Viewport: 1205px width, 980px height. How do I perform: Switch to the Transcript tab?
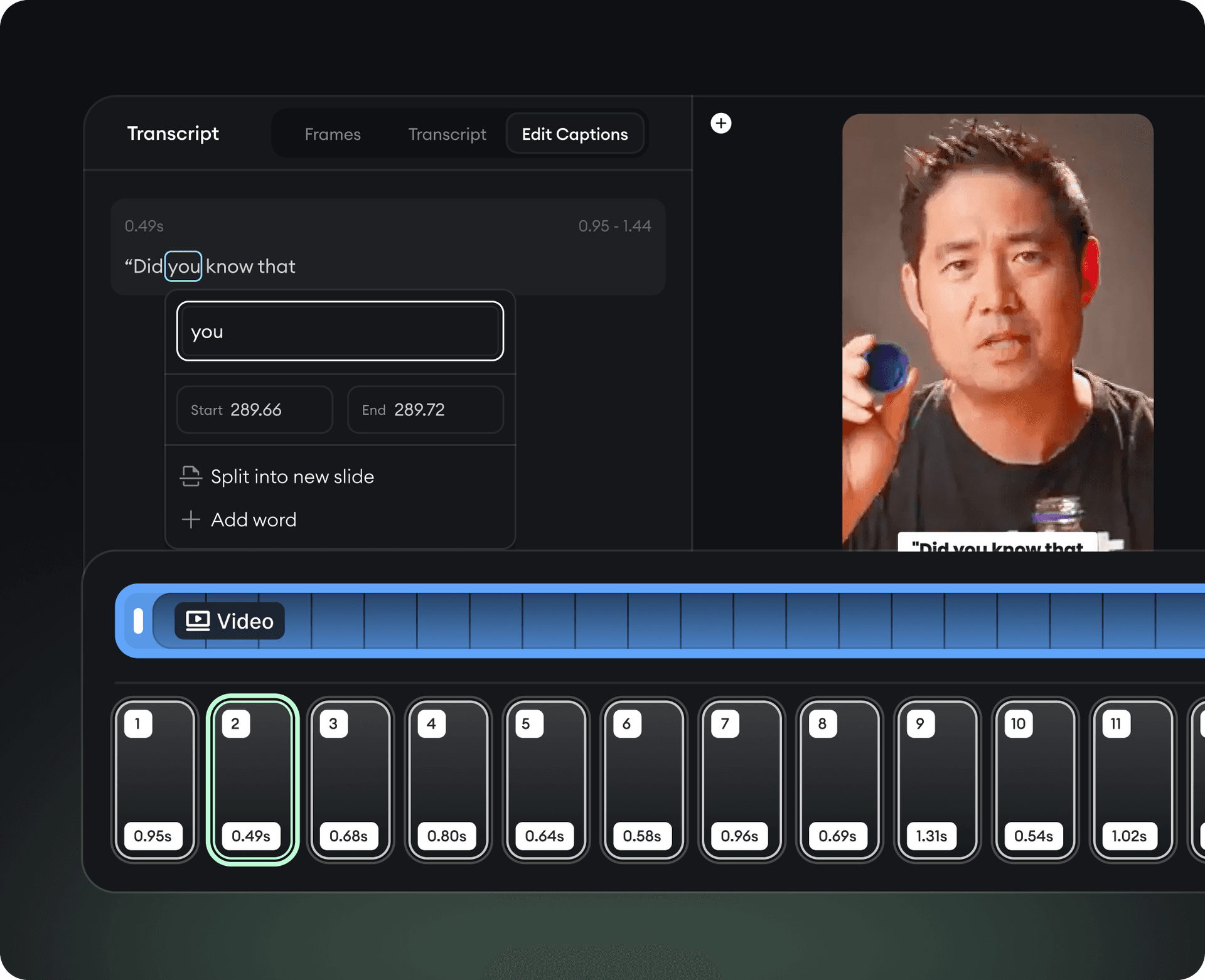tap(447, 134)
